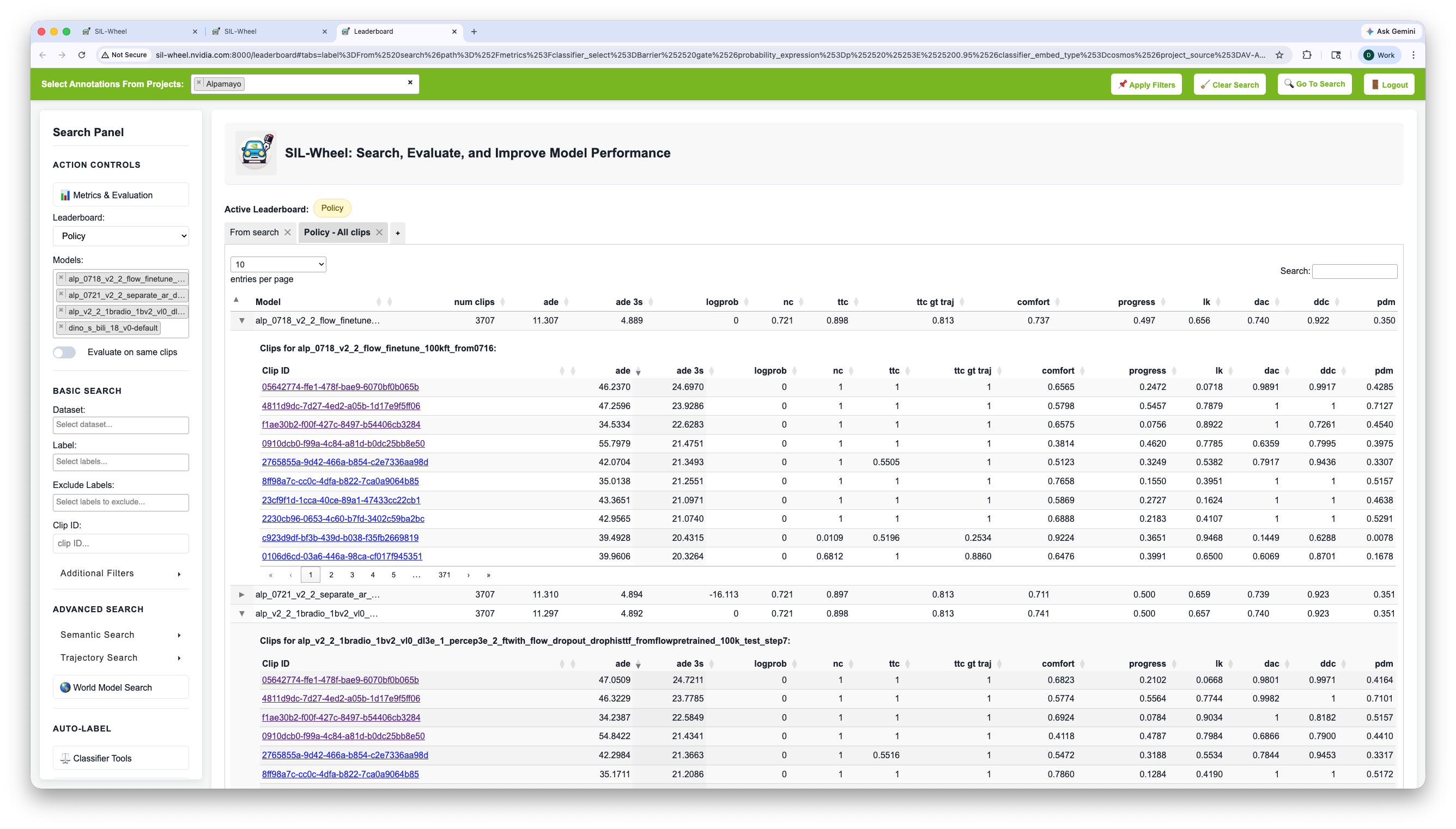1456x829 pixels.
Task: Focus the Clip ID input field
Action: [x=121, y=544]
